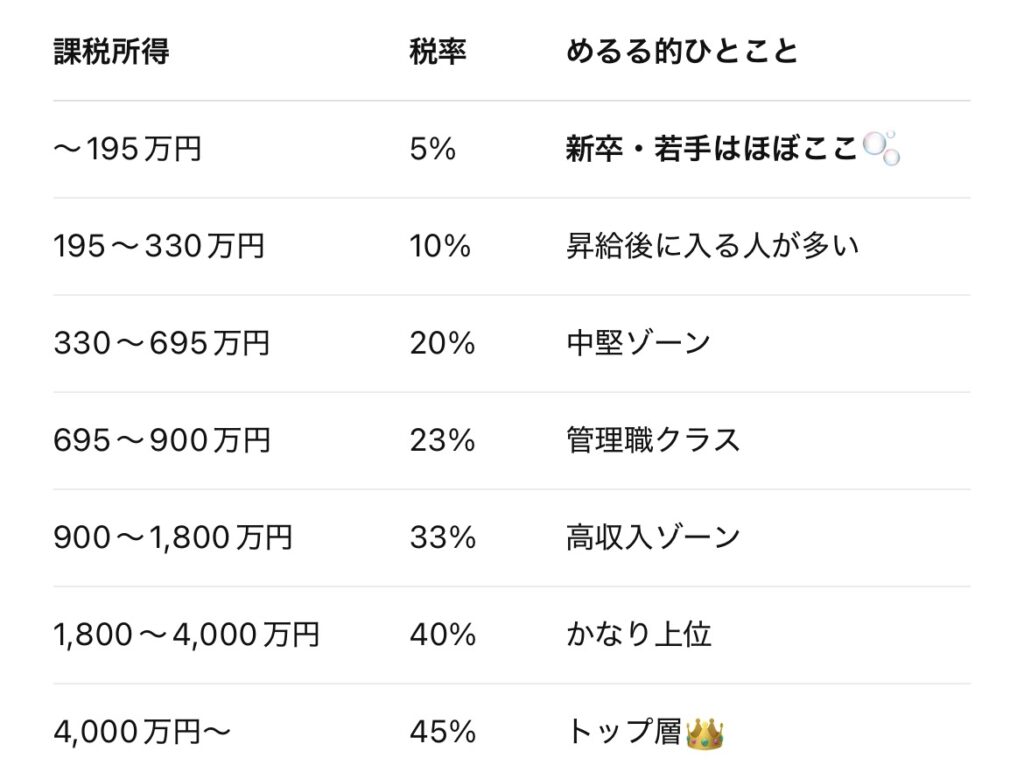Select the 900～1,800万円 income cell
The image size is (1024, 779).
[173, 538]
